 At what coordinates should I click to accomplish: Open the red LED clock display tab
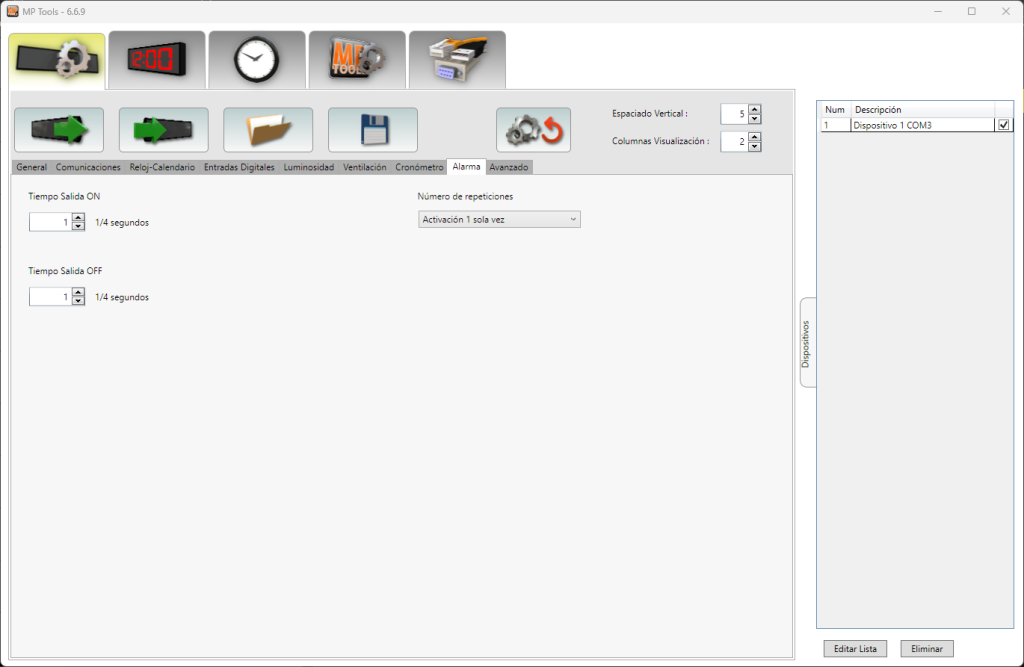pyautogui.click(x=157, y=60)
